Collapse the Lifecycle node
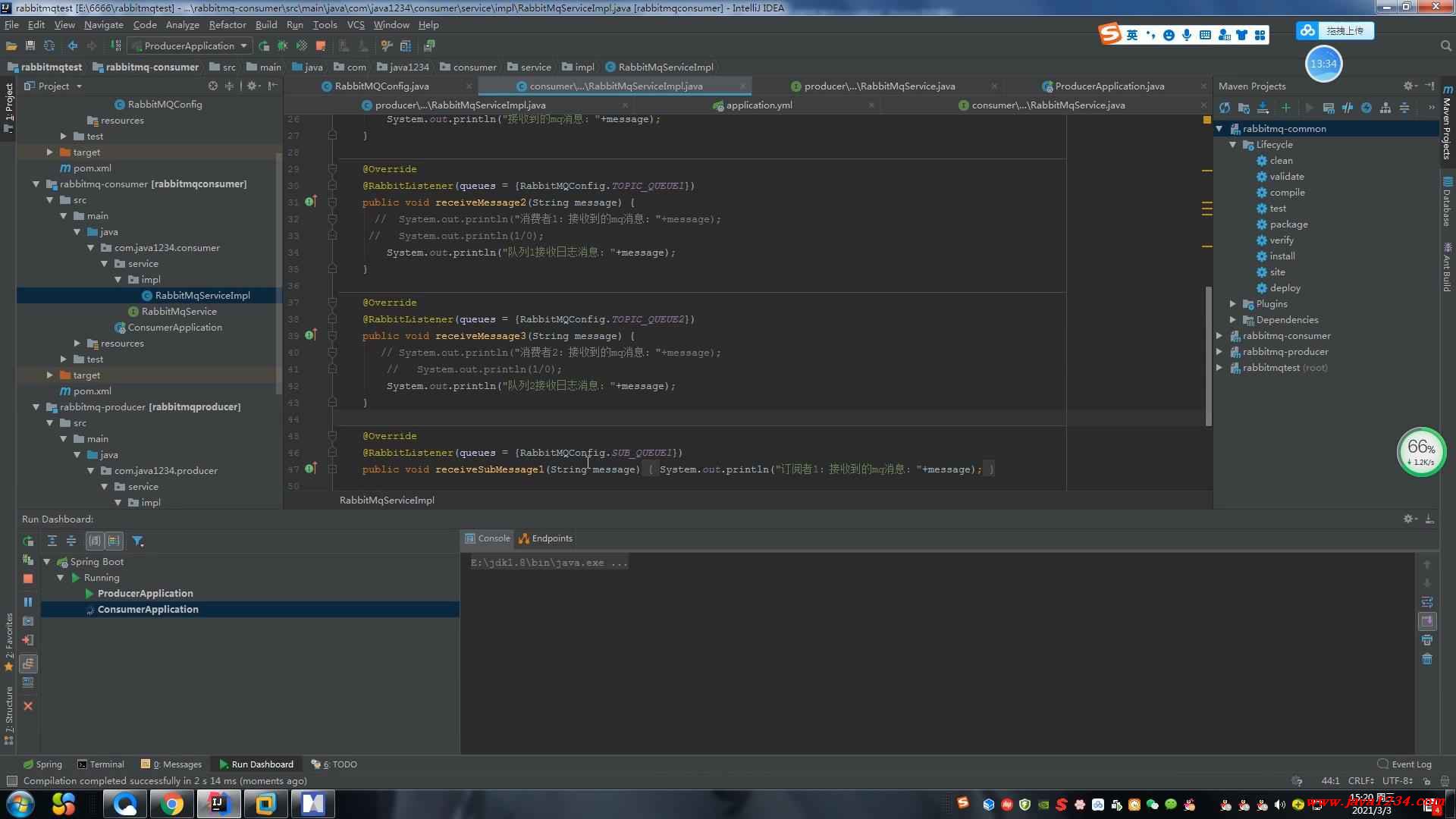Viewport: 1456px width, 819px height. 1233,145
